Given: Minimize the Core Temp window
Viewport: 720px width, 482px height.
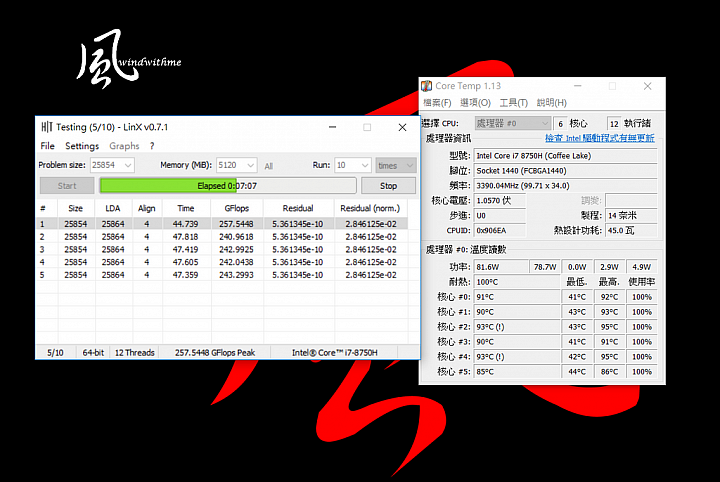Looking at the screenshot, I should [x=578, y=86].
